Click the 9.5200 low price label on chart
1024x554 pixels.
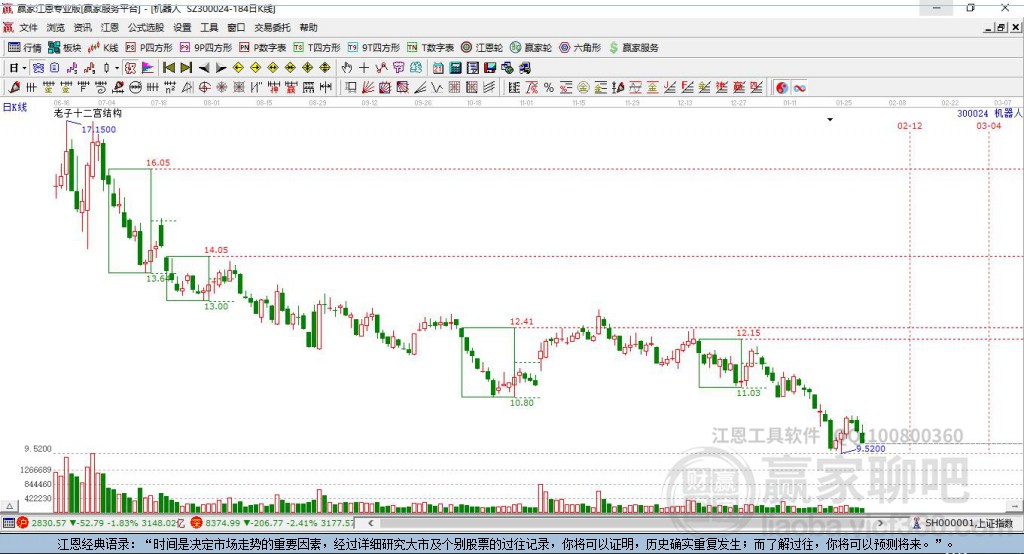click(x=871, y=449)
